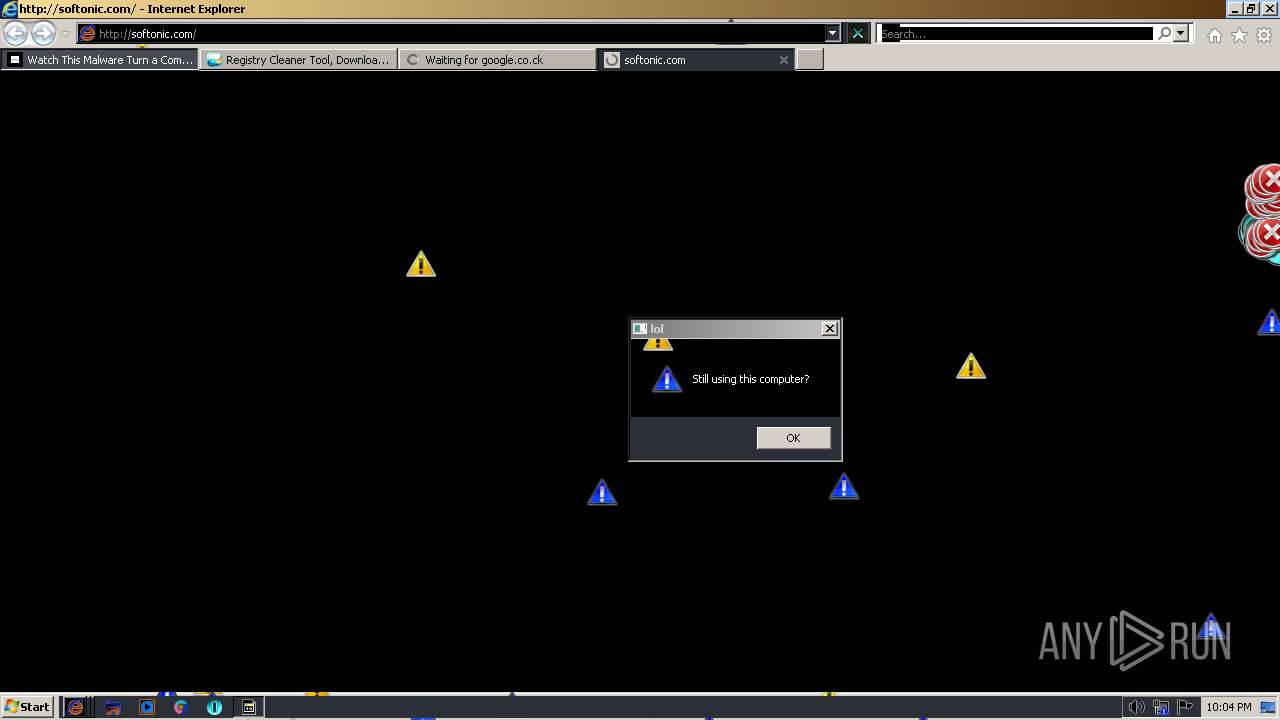The width and height of the screenshot is (1280, 720).
Task: Open Windows Media Player taskbar icon
Action: coord(147,707)
